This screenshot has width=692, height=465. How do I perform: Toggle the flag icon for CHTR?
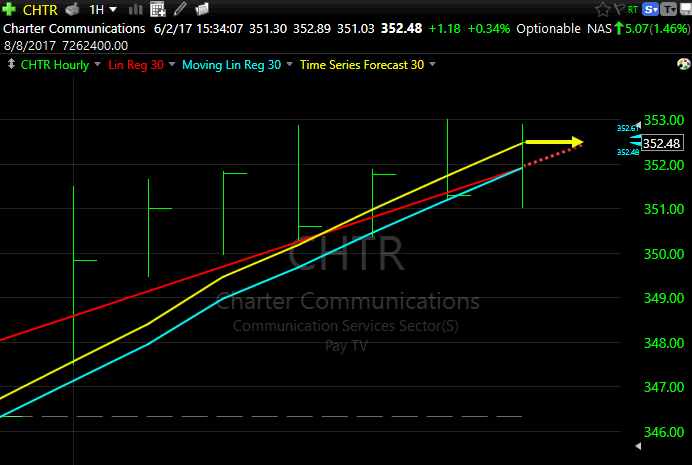619,9
